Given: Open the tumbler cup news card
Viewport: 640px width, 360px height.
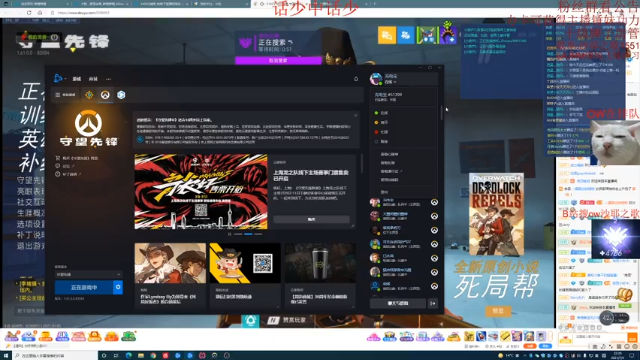Looking at the screenshot, I should coord(320,275).
